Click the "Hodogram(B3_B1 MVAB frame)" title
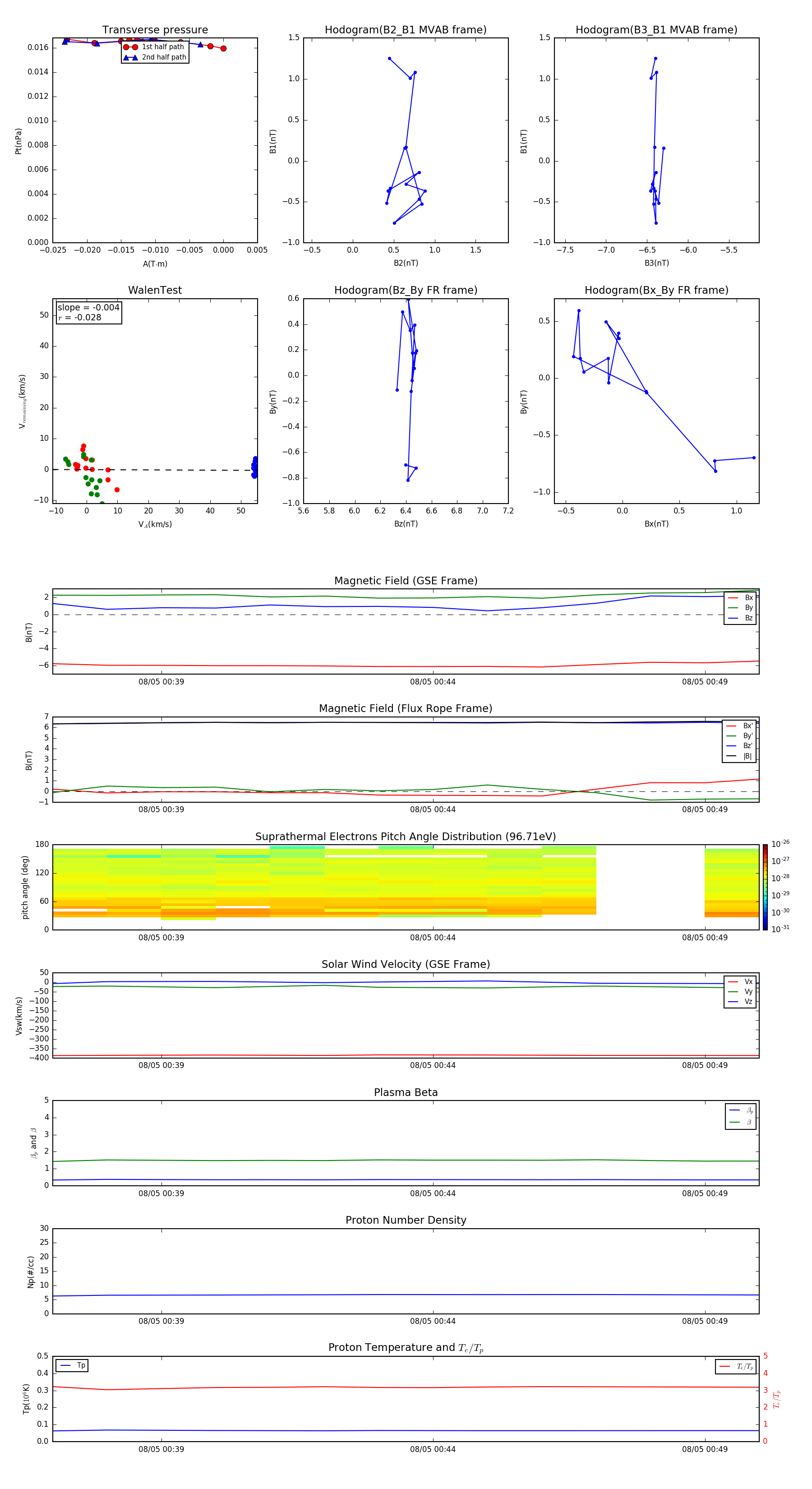812x1489 pixels. click(656, 30)
